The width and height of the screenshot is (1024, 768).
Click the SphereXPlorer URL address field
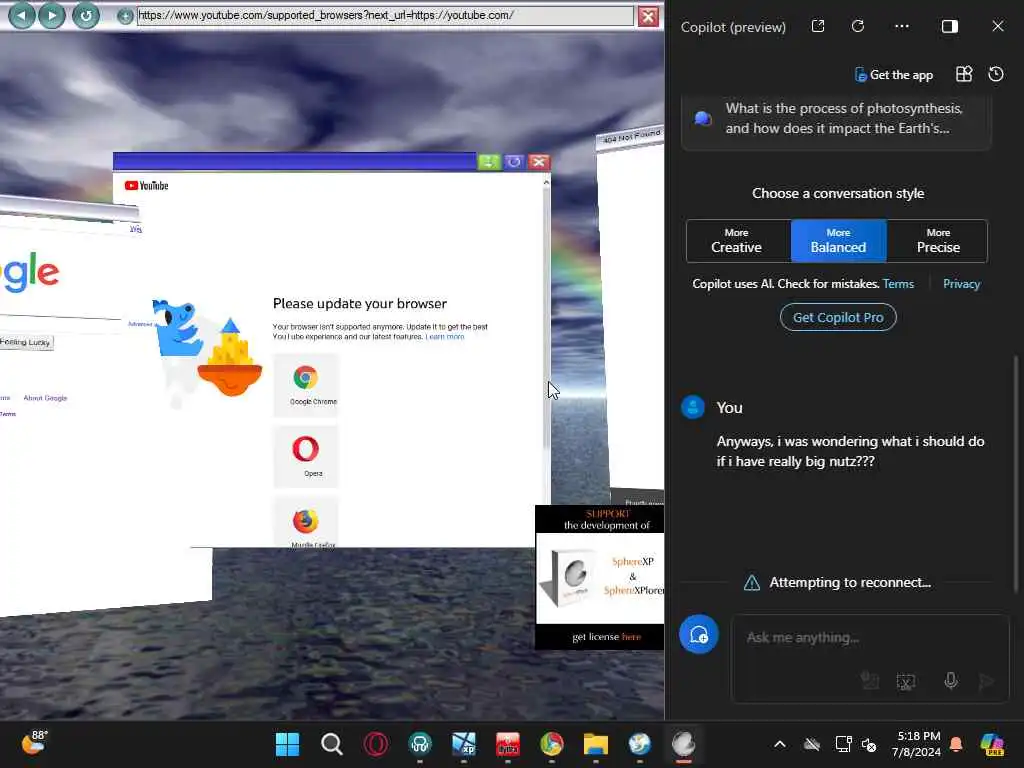click(x=385, y=16)
